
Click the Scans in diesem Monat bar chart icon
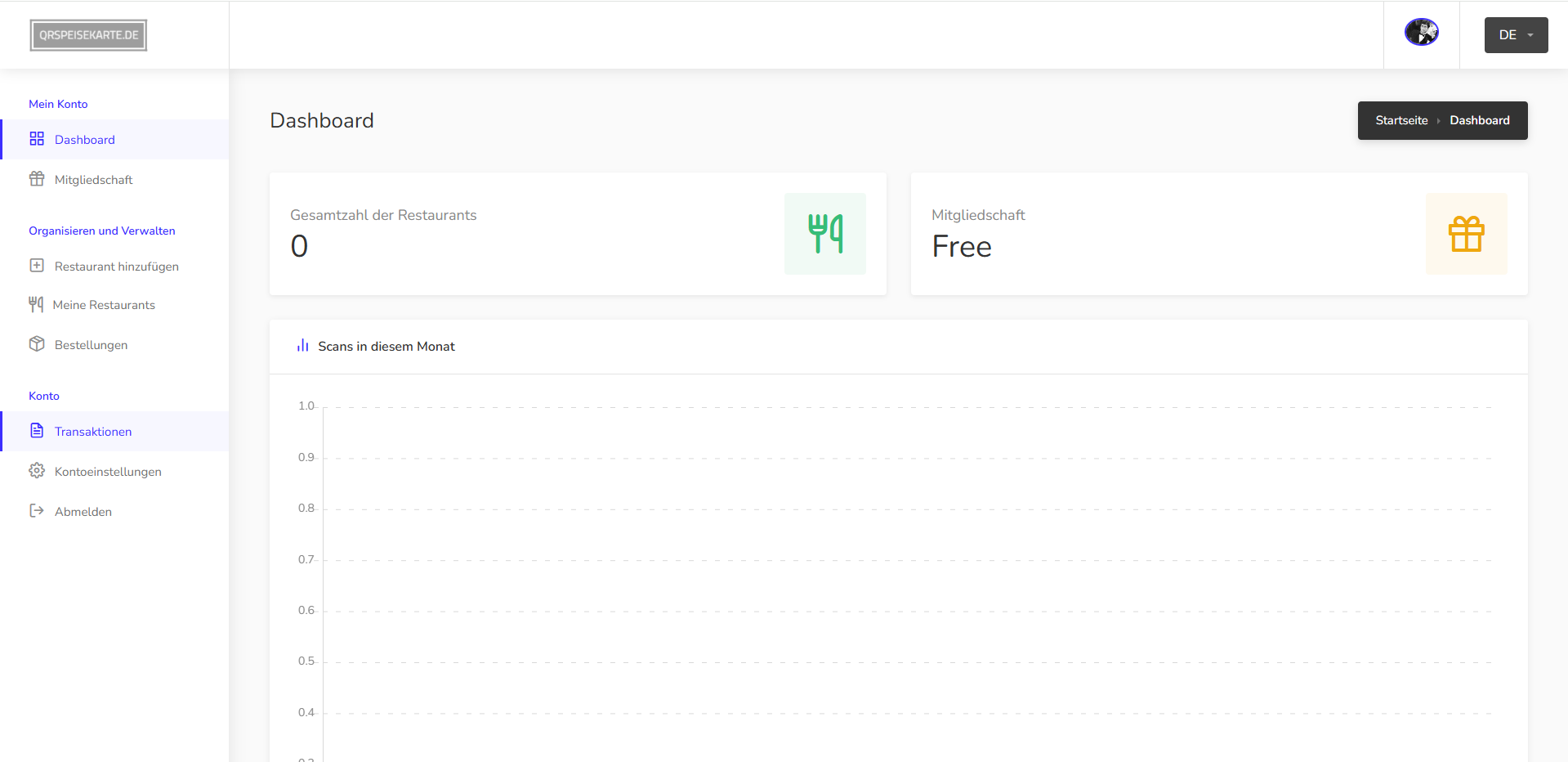click(303, 346)
